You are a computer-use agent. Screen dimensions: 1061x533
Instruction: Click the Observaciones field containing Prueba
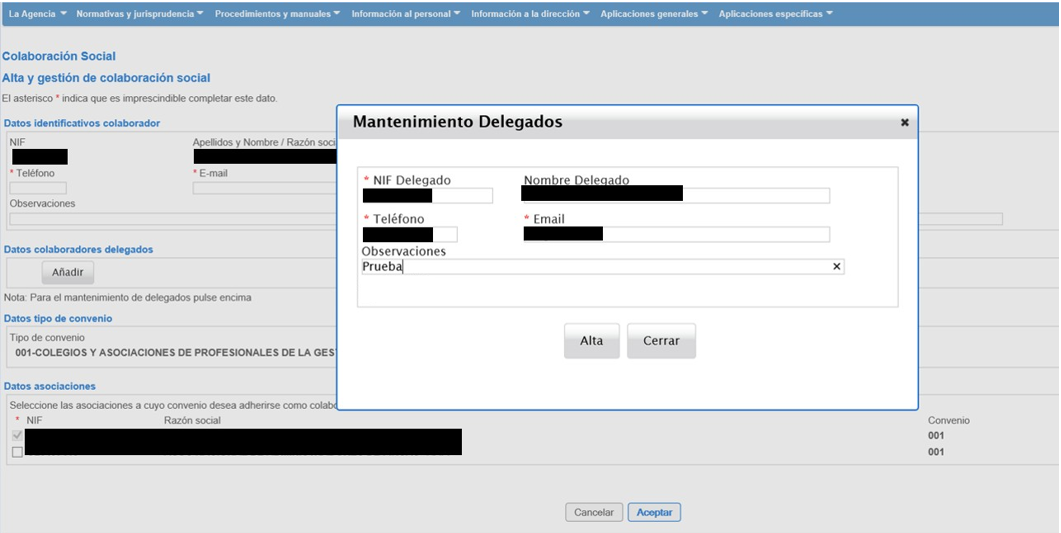pyautogui.click(x=600, y=267)
